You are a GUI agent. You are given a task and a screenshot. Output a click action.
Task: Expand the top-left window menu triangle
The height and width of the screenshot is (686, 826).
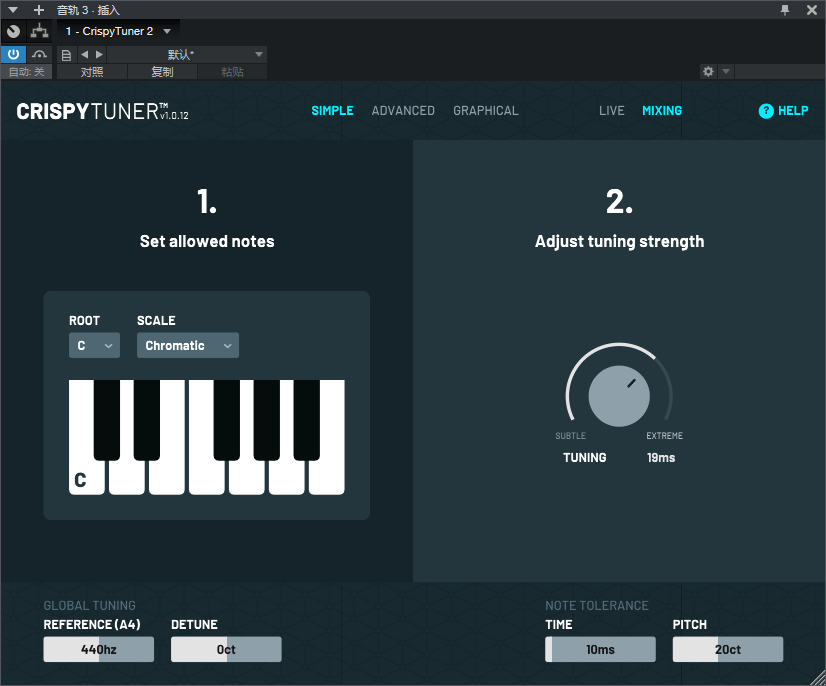click(x=13, y=10)
